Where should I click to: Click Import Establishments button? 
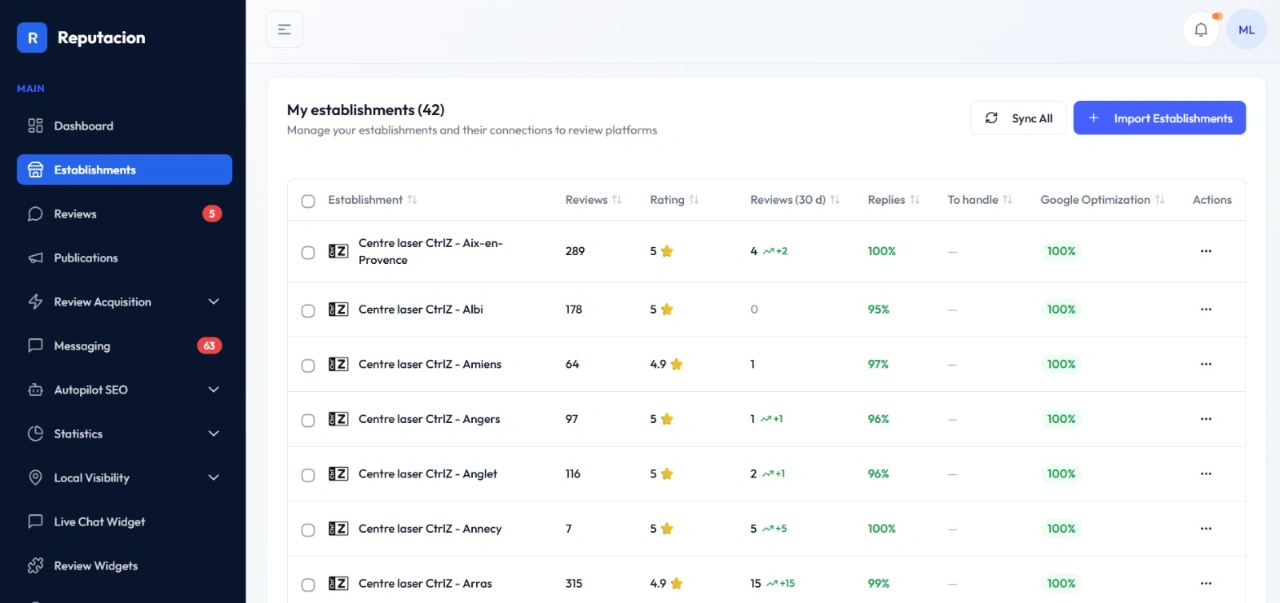[x=1159, y=118]
